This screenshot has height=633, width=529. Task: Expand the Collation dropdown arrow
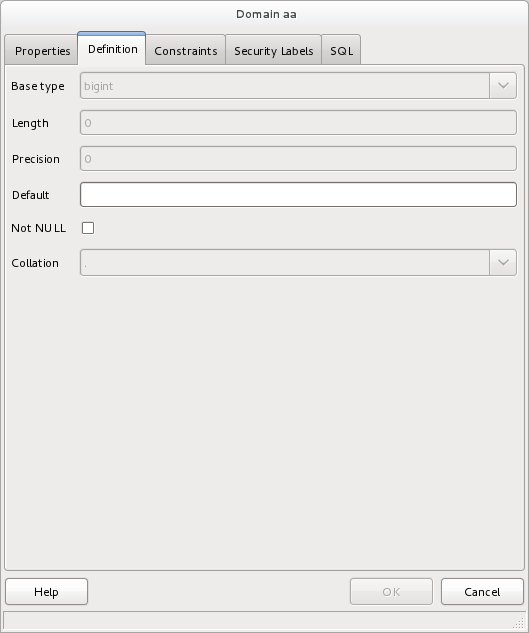pos(503,262)
